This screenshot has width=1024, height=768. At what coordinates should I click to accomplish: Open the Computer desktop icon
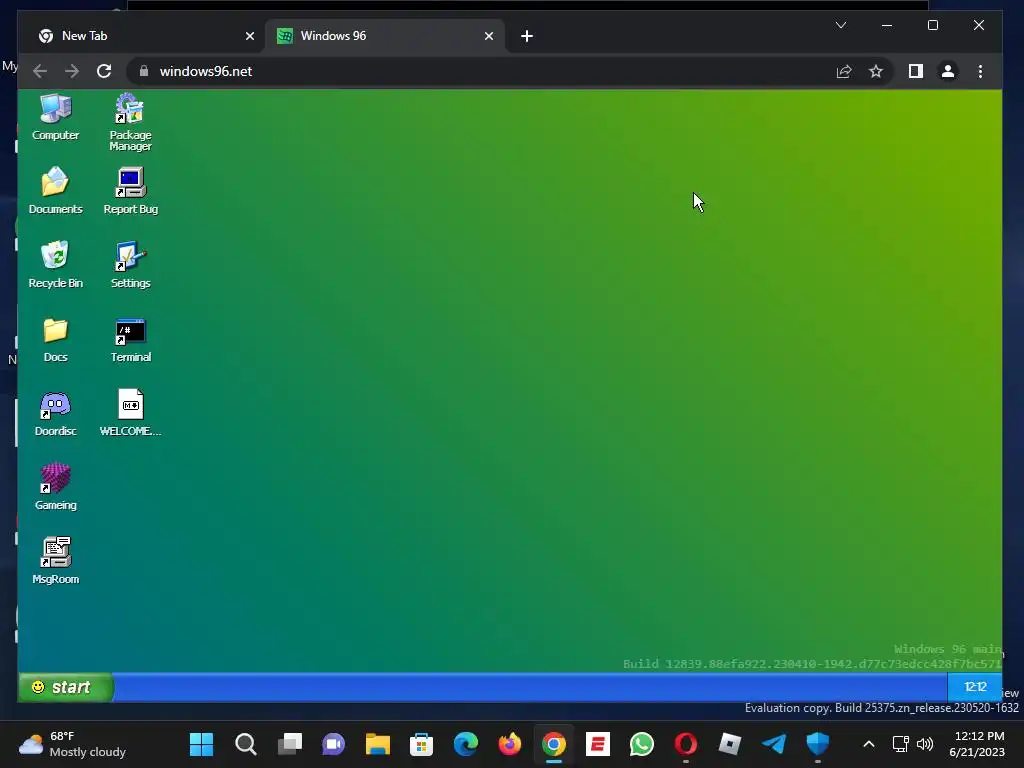[56, 118]
